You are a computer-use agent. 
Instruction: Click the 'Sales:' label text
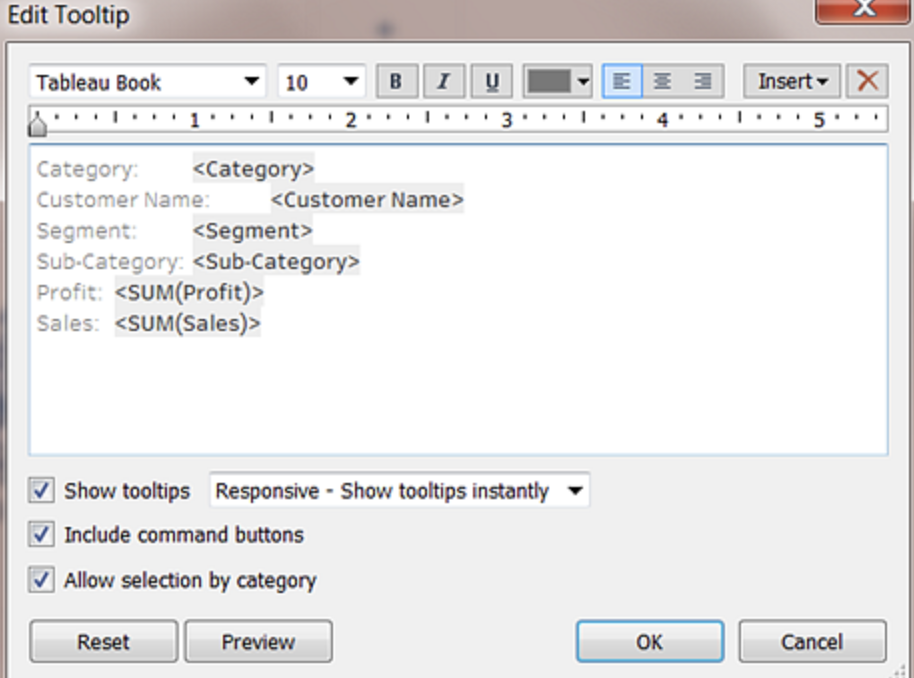[68, 323]
